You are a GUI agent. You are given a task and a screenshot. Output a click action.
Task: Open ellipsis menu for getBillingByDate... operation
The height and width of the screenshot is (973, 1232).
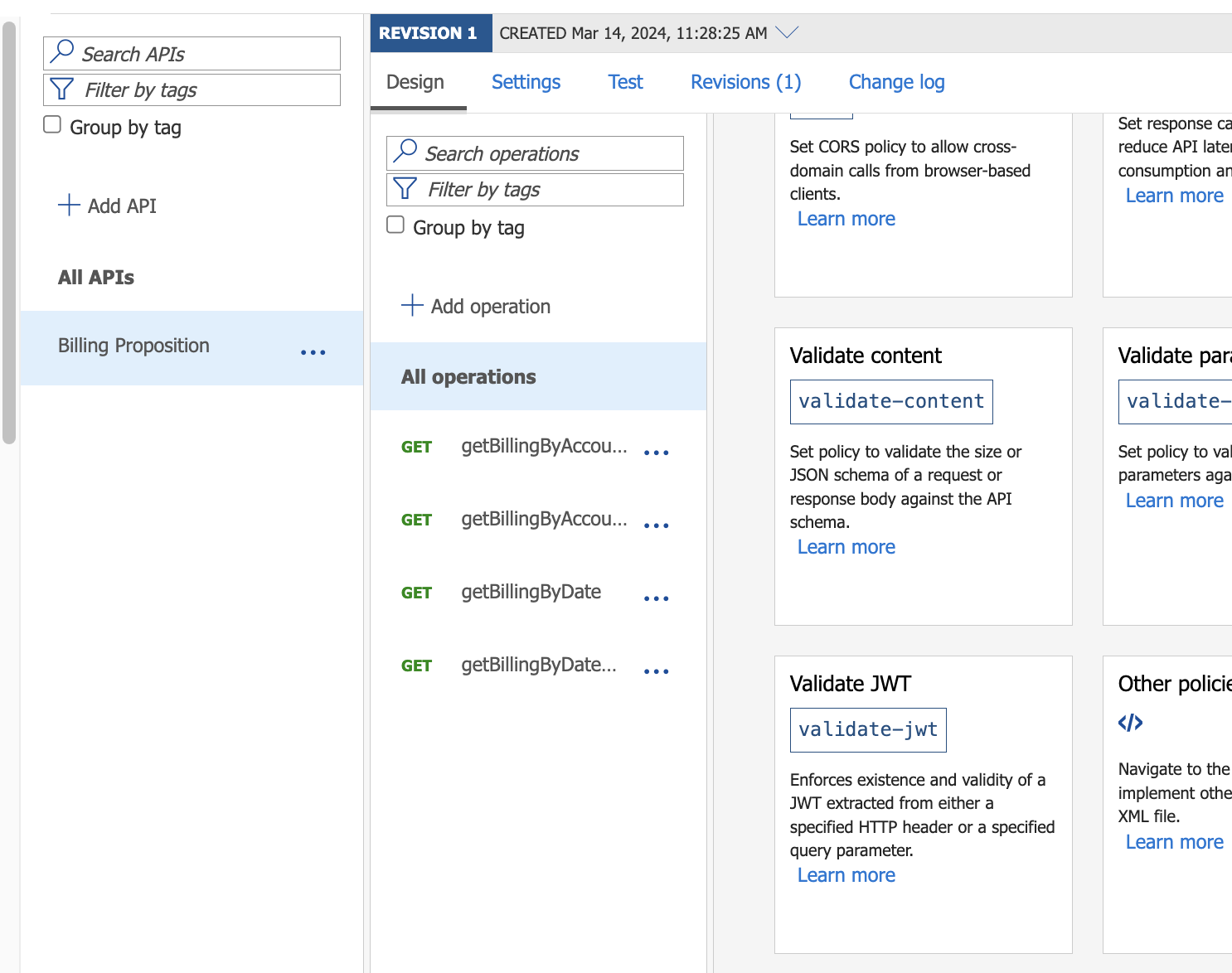coord(656,671)
